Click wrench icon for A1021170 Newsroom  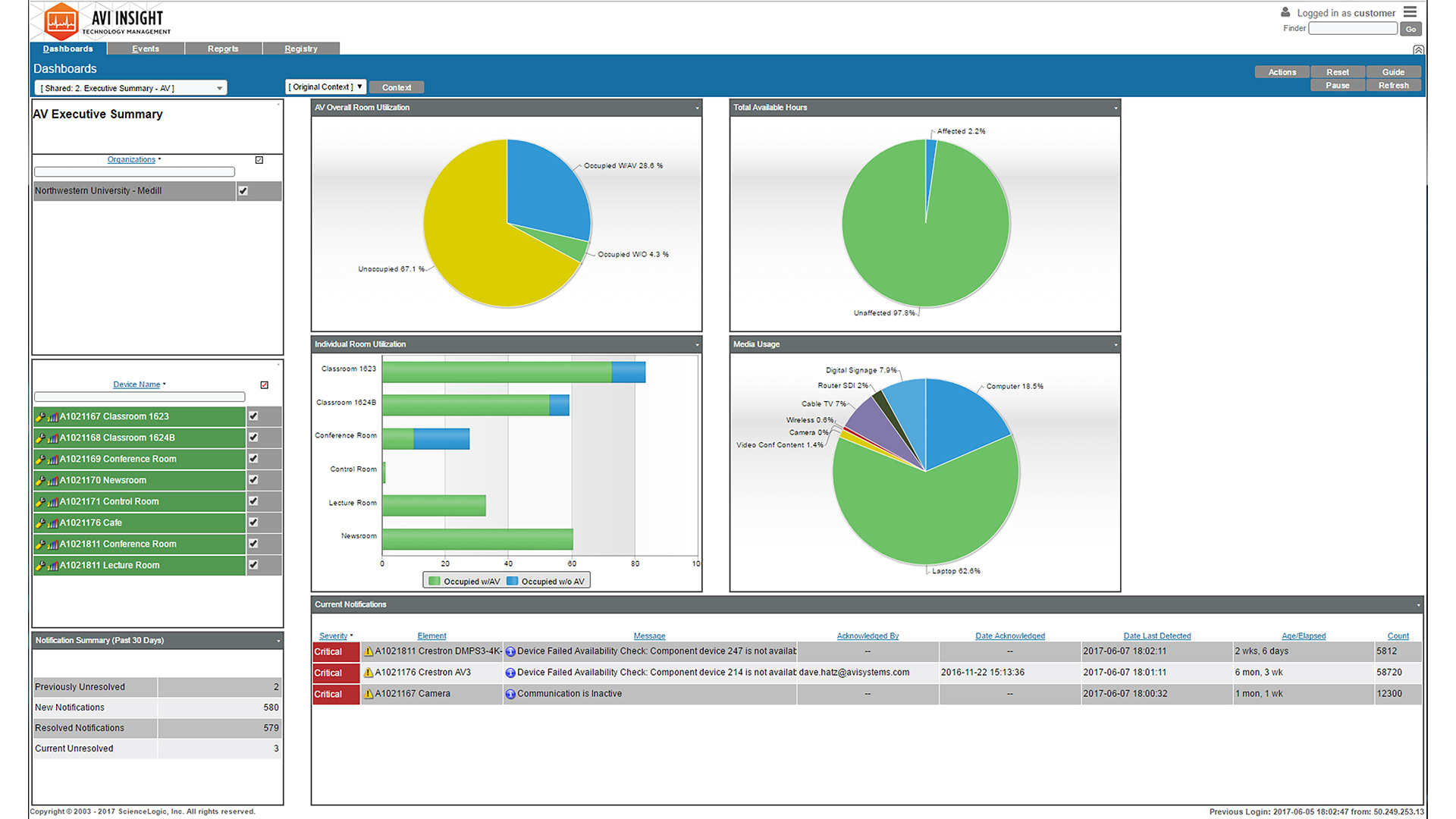pyautogui.click(x=40, y=480)
